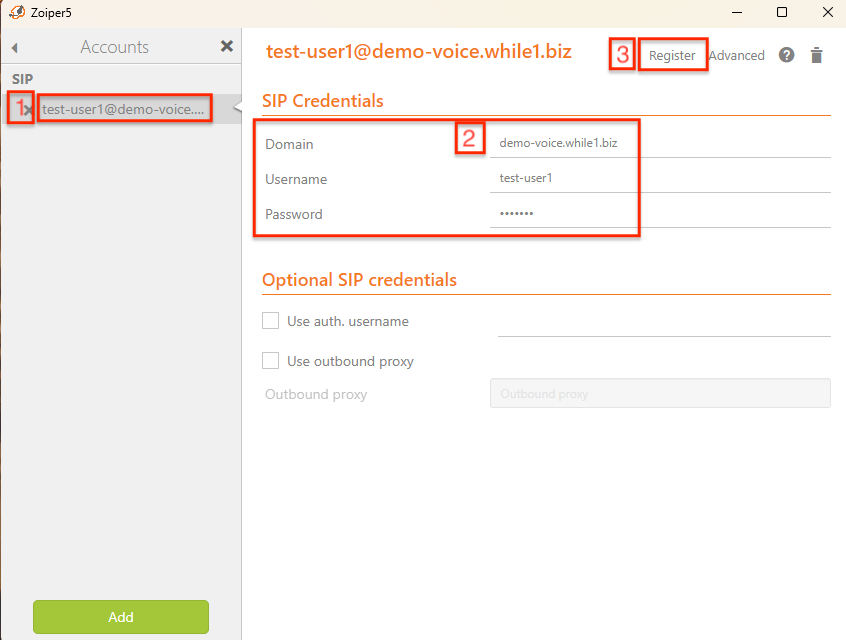
Task: Click the Password input field
Action: pyautogui.click(x=660, y=213)
